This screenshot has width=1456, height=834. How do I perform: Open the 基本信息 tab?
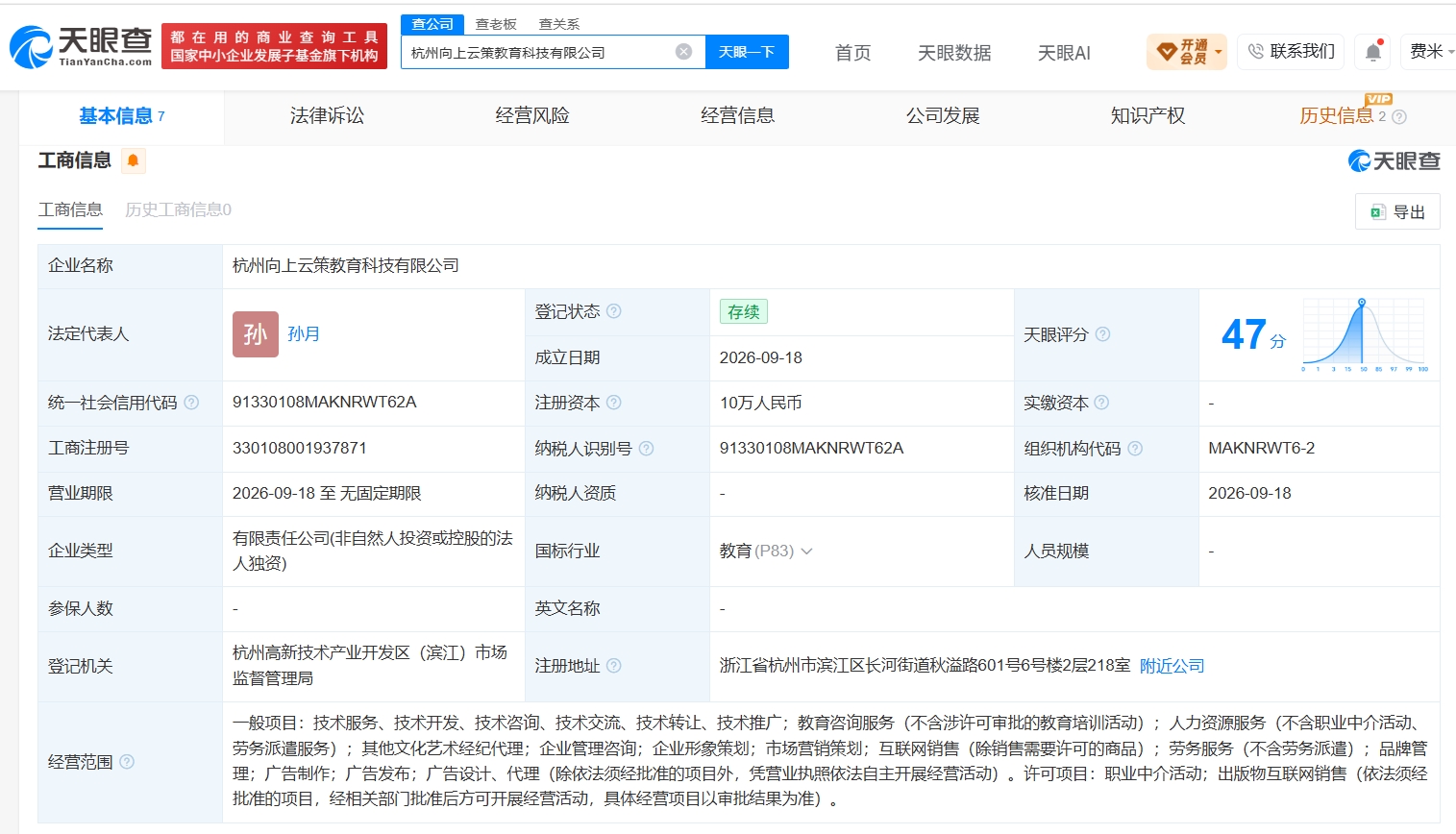click(121, 116)
